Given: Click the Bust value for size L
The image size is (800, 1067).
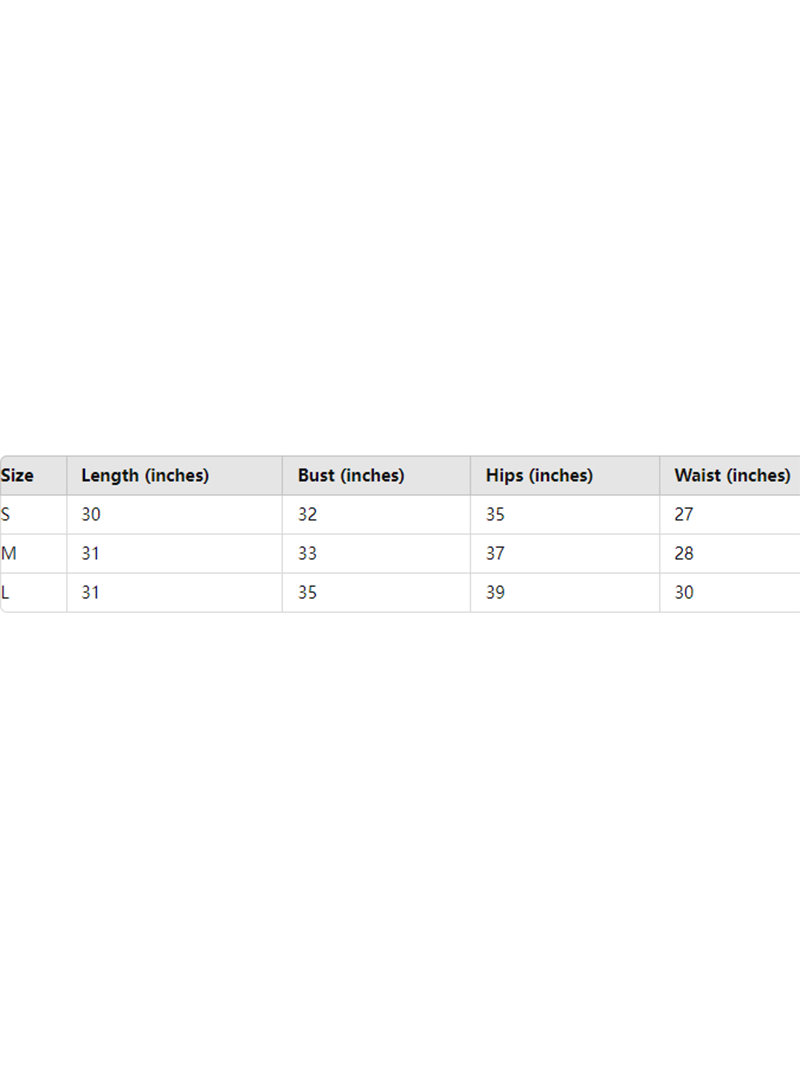Looking at the screenshot, I should click(x=307, y=593).
